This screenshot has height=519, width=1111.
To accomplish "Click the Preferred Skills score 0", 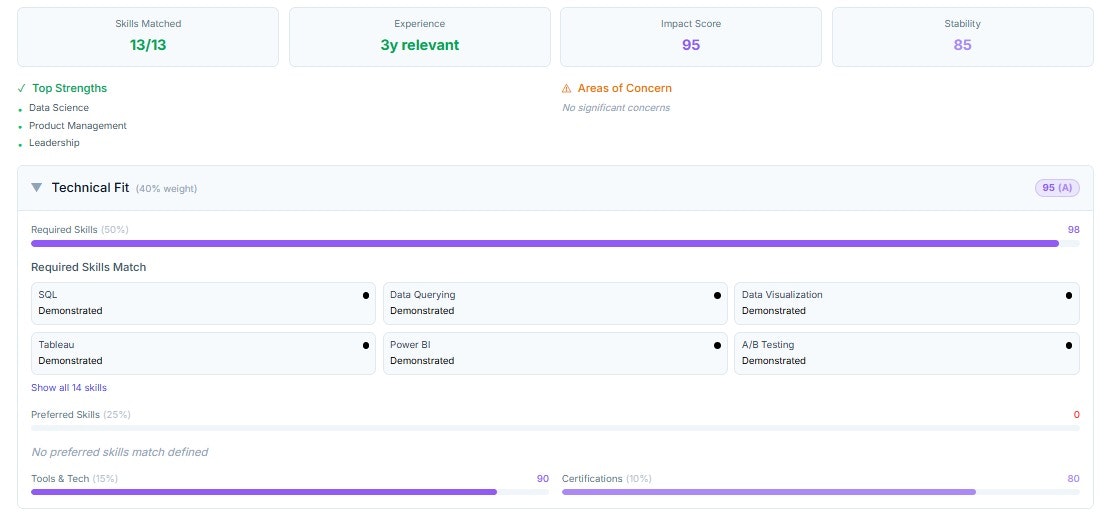I will [x=1076, y=415].
